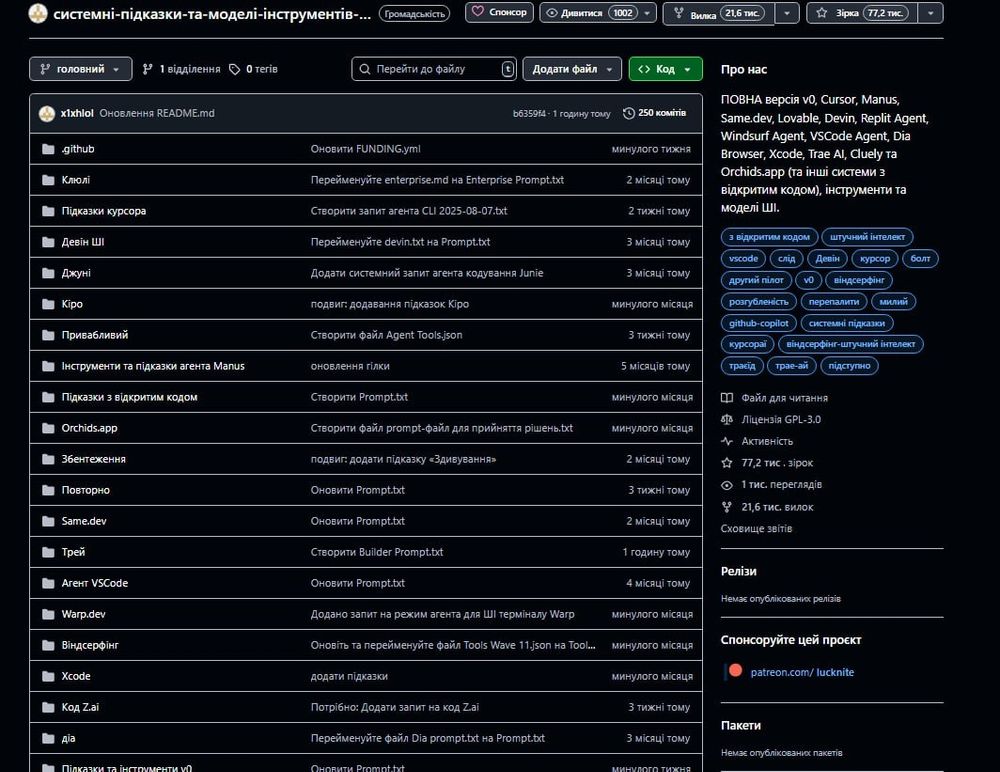The width and height of the screenshot is (1000, 772).
Task: Open the Збентеження folder
Action: 94,459
